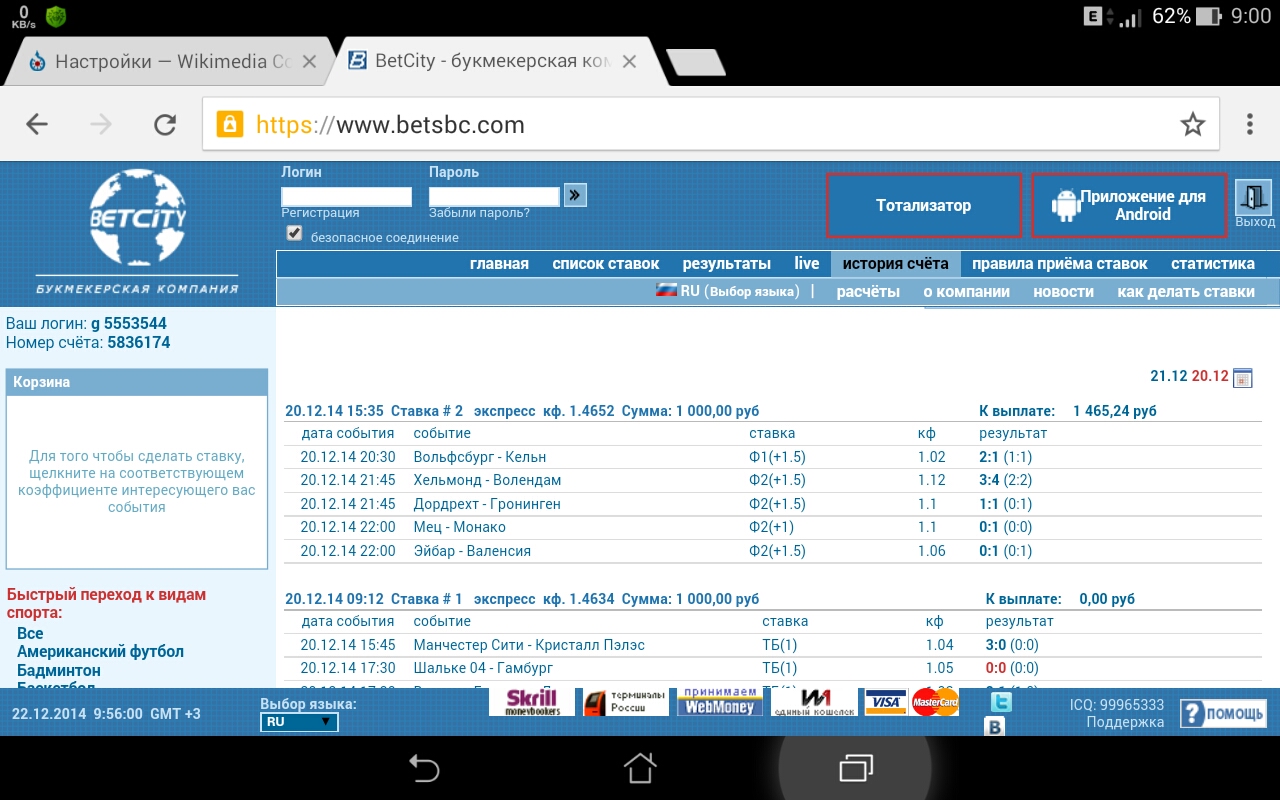
Task: Open статистика menu item
Action: (1213, 264)
